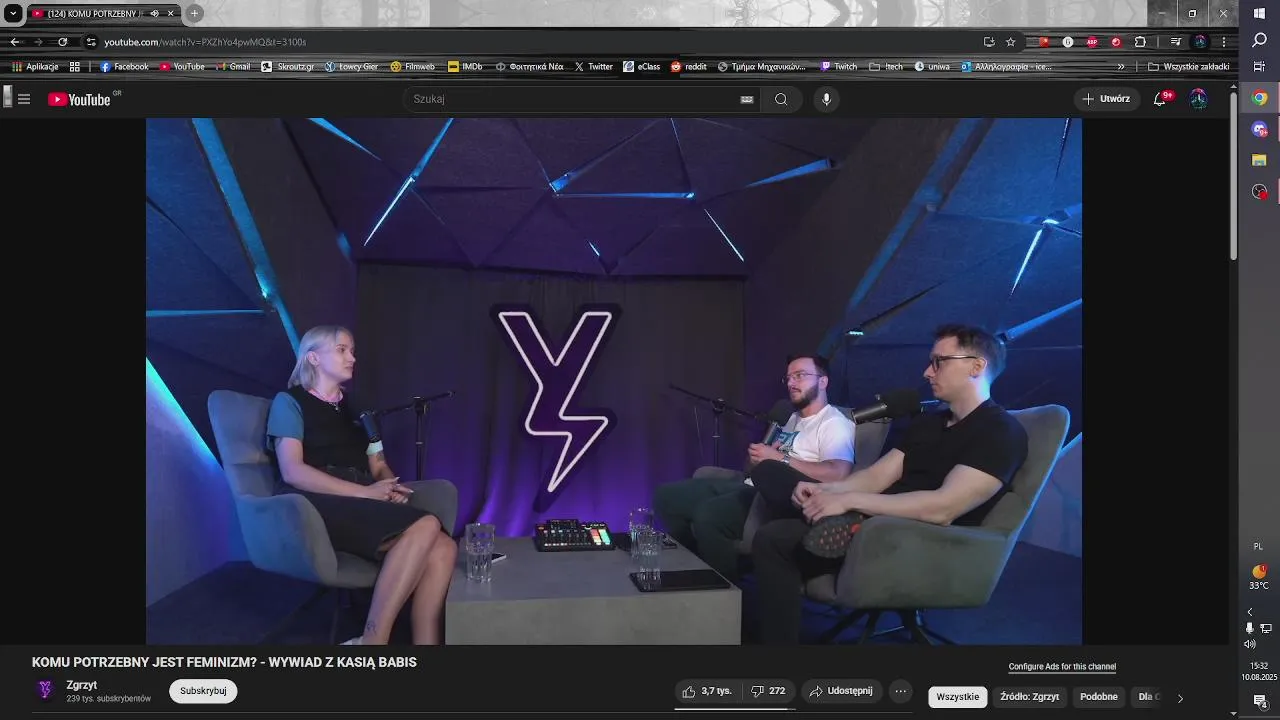The height and width of the screenshot is (720, 1280).
Task: View site information icon in address bar
Action: pyautogui.click(x=91, y=42)
